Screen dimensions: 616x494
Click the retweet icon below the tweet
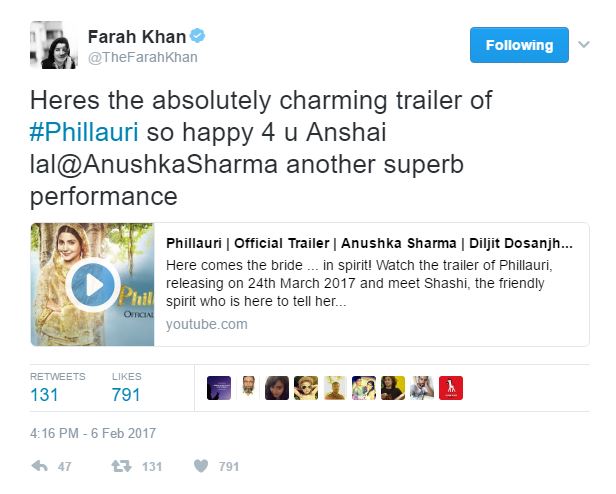(118, 466)
